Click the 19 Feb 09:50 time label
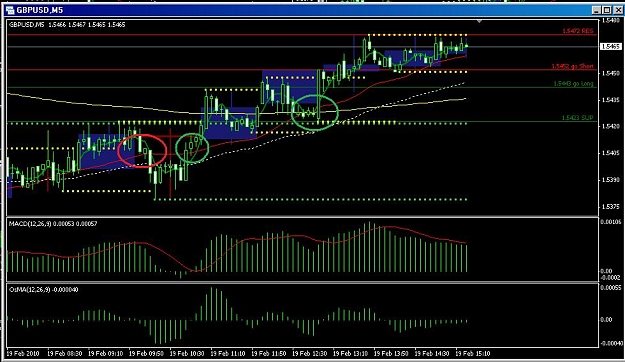The height and width of the screenshot is (362, 625). coord(146,353)
